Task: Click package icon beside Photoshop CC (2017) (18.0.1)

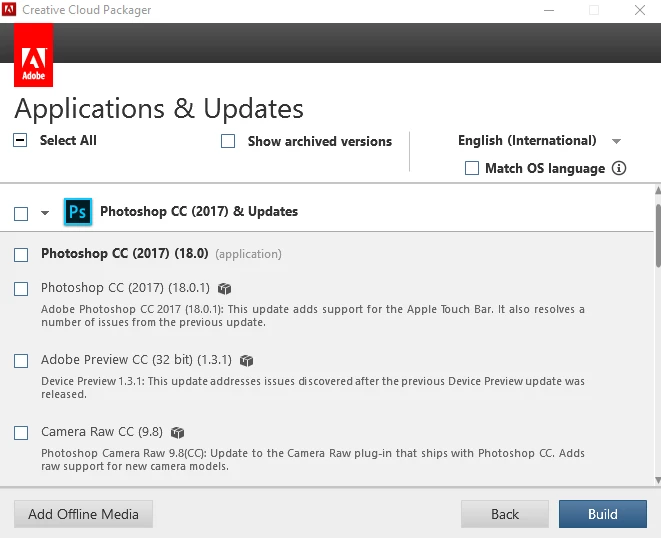Action: point(224,289)
